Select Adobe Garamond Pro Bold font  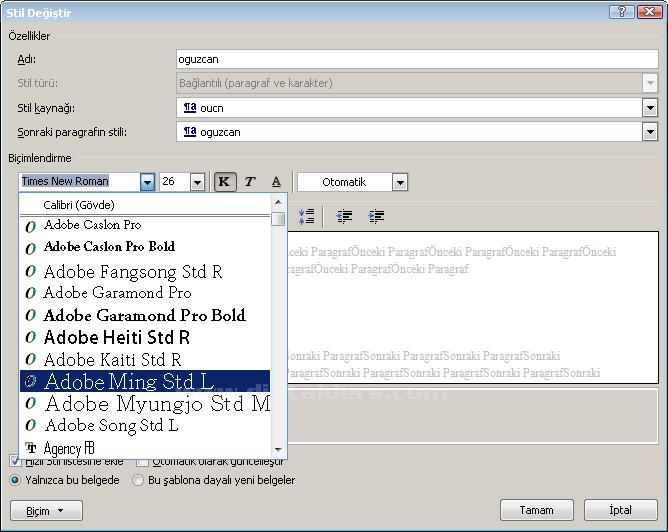pos(145,315)
